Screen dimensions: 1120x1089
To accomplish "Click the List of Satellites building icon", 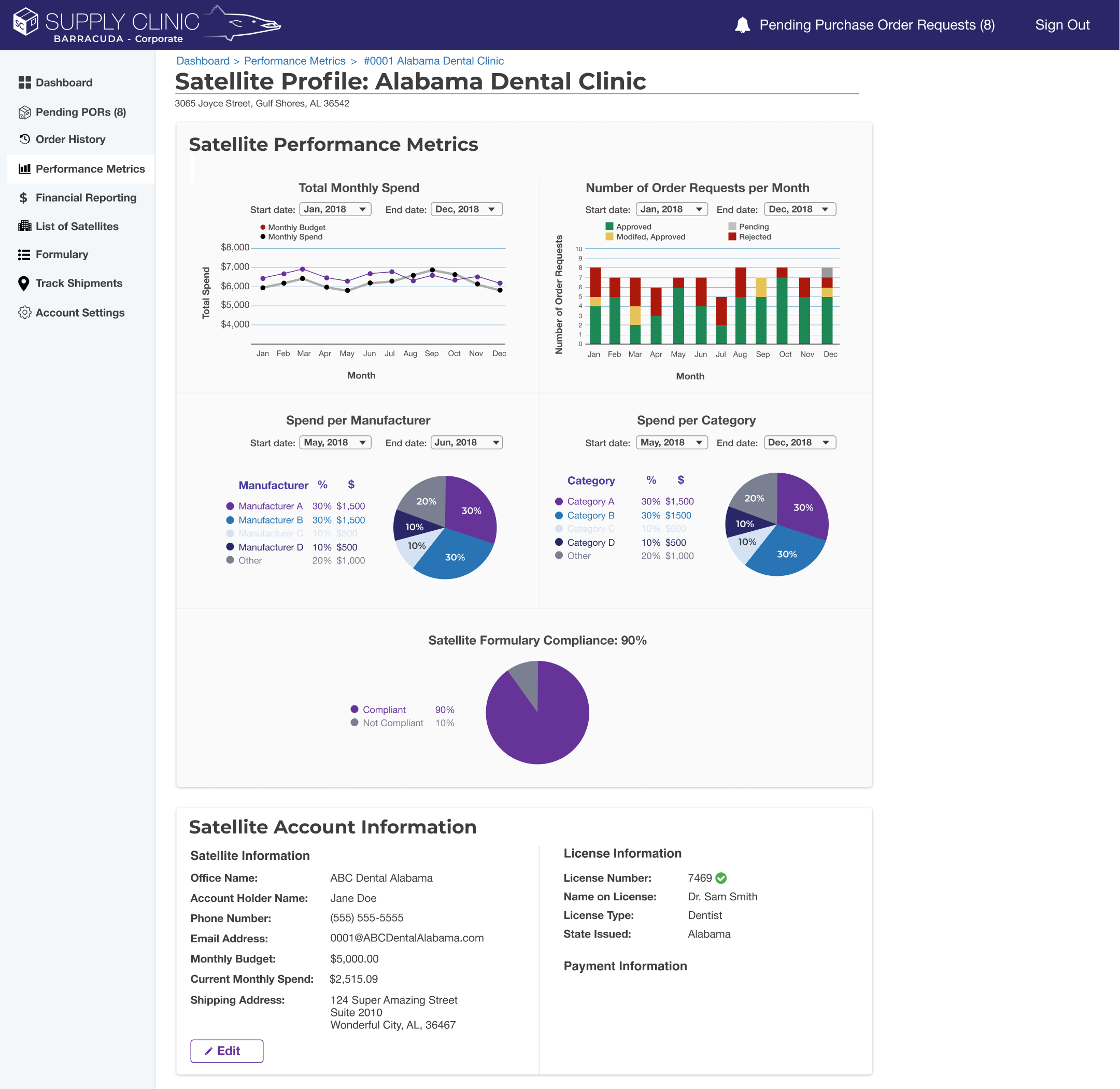I will pos(24,226).
